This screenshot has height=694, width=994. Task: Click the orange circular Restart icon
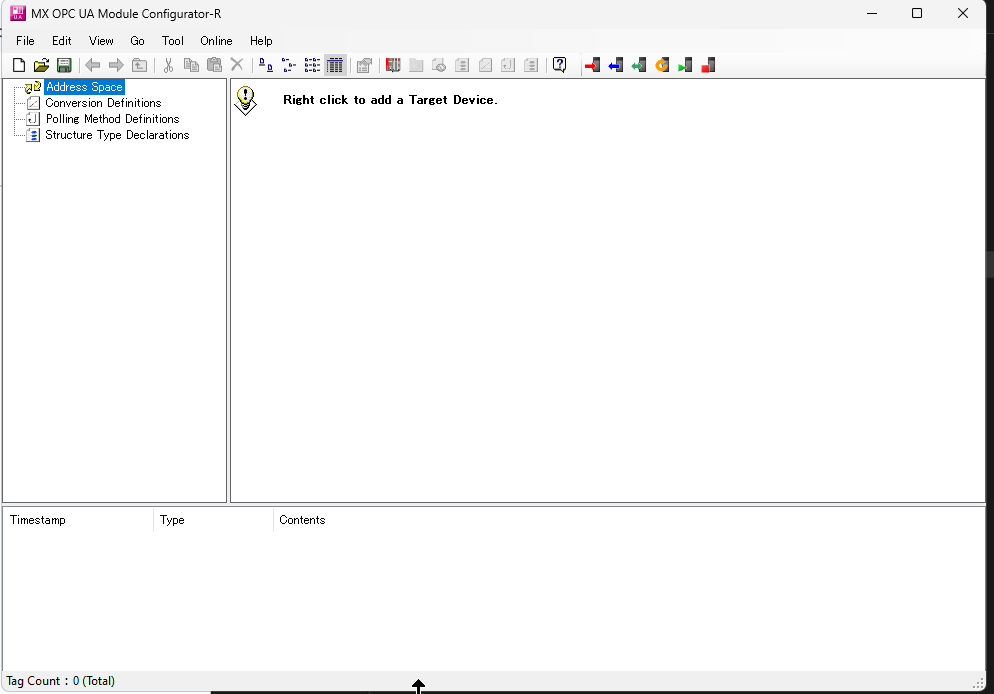[662, 65]
